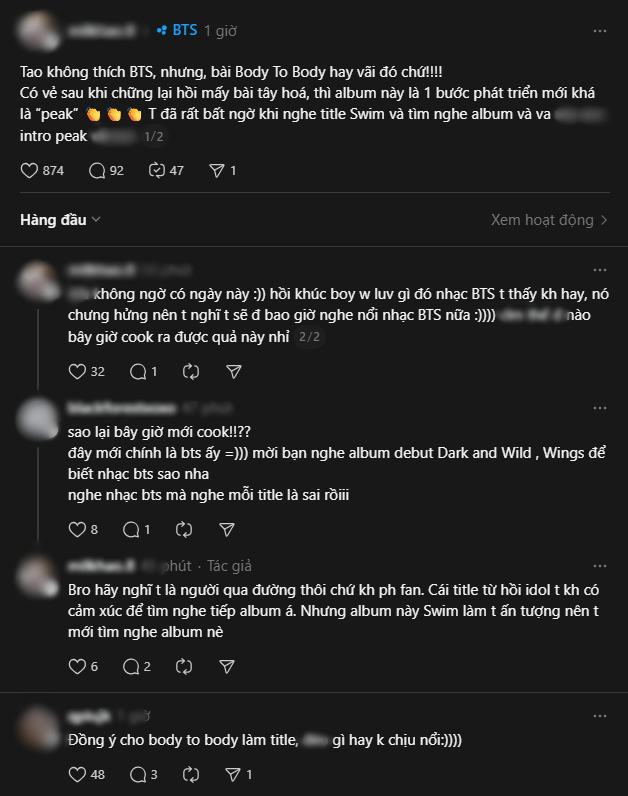
Task: Share the main post via send icon
Action: point(216,171)
